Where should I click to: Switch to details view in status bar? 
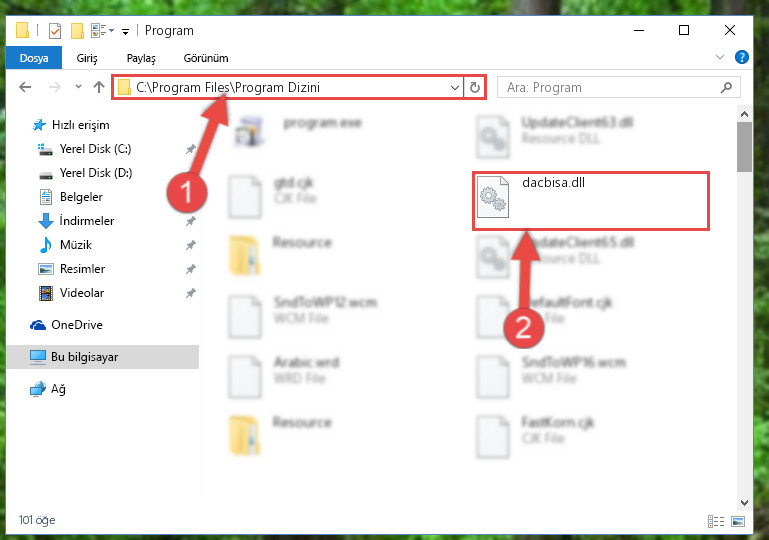tap(716, 521)
